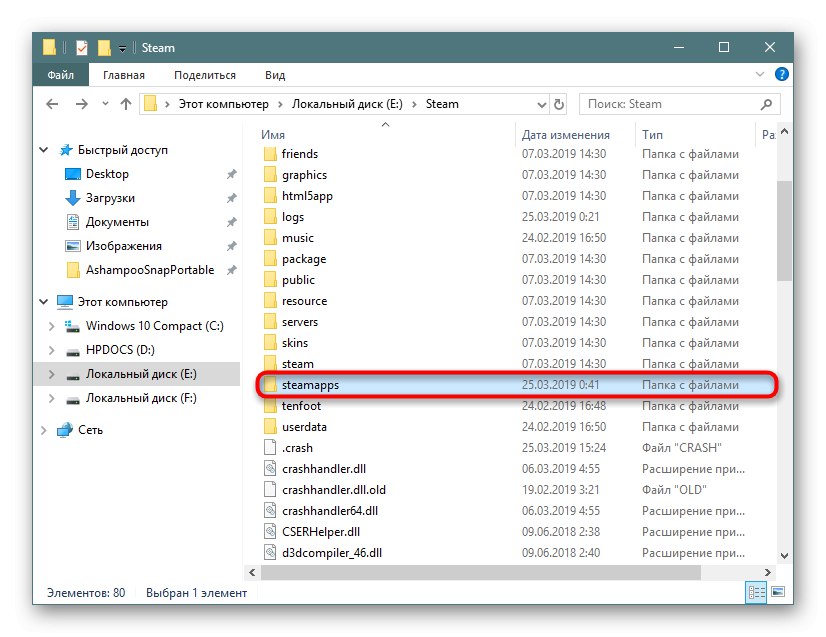Expand HPDOCS (D:) drive node
The width and height of the screenshot is (826, 637).
52,350
